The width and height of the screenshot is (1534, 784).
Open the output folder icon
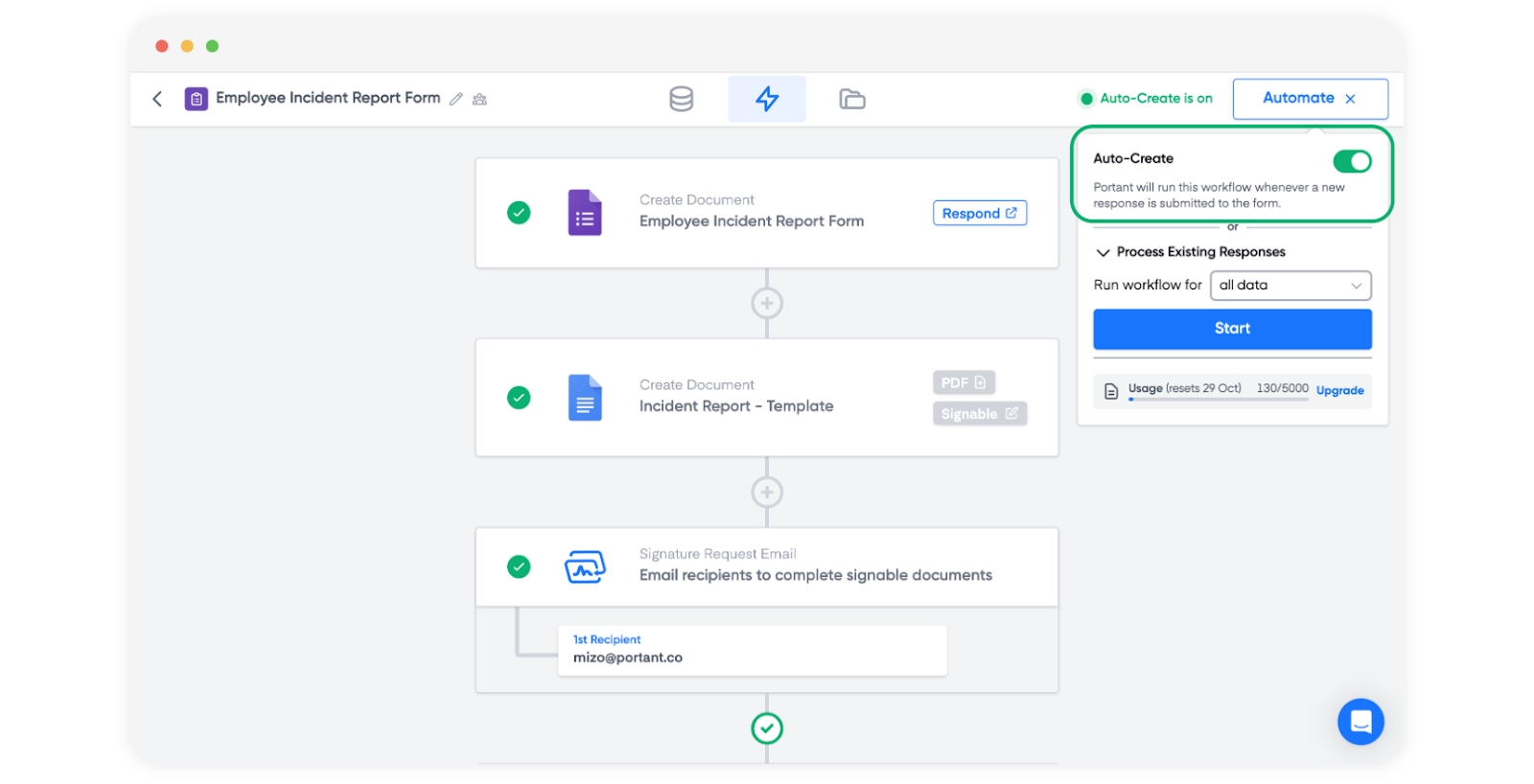[x=851, y=99]
